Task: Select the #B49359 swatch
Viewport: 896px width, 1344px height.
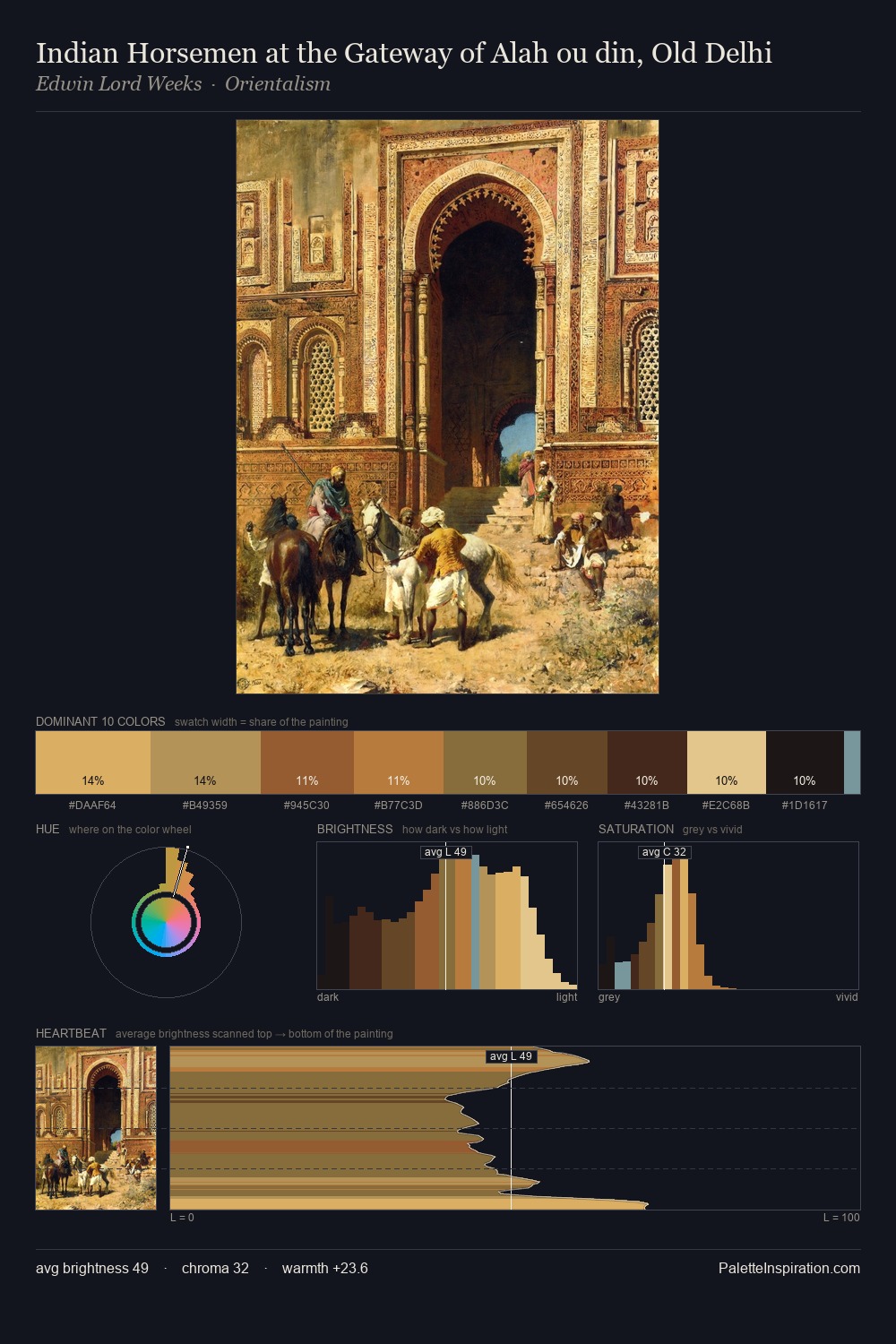Action: coord(205,762)
